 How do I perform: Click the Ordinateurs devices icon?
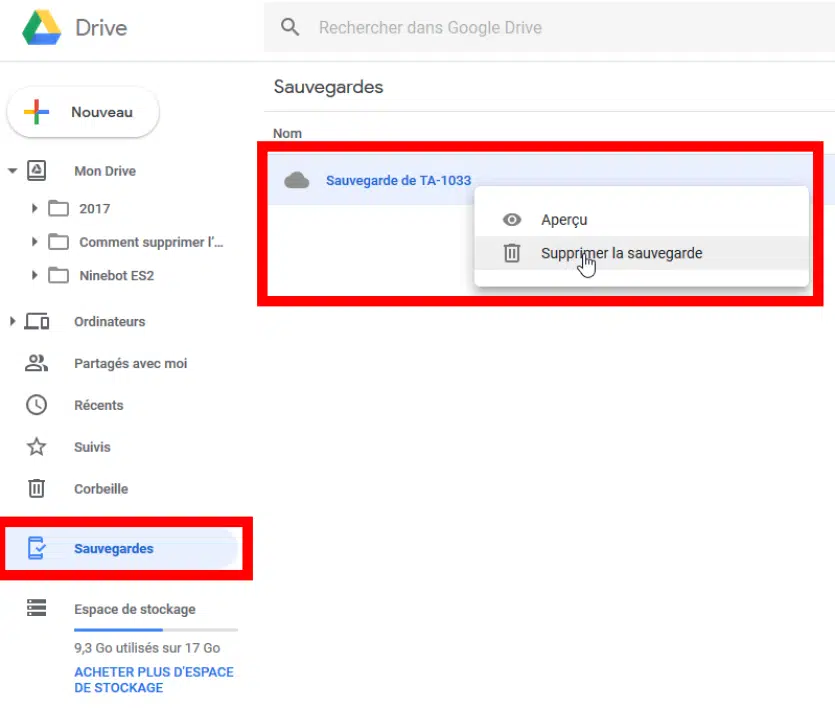pos(37,321)
